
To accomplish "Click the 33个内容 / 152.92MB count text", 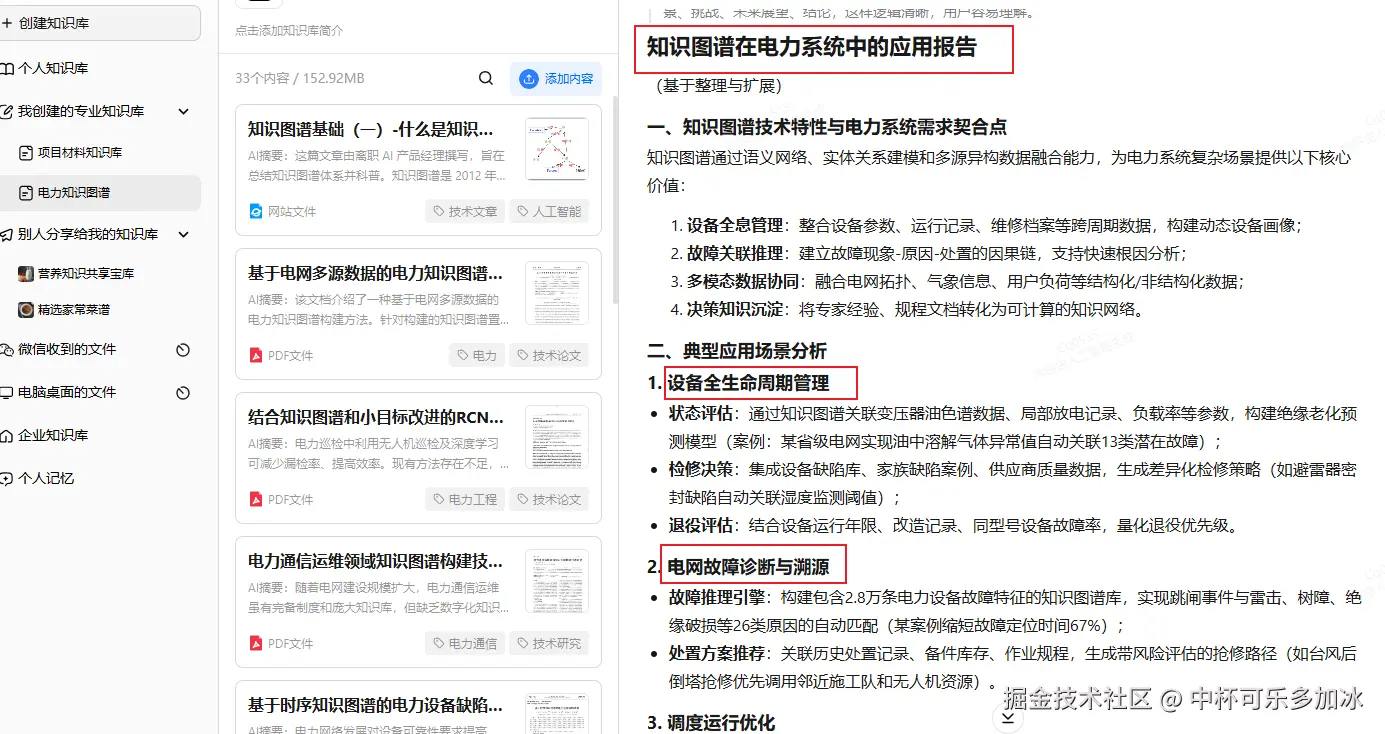I will point(300,78).
